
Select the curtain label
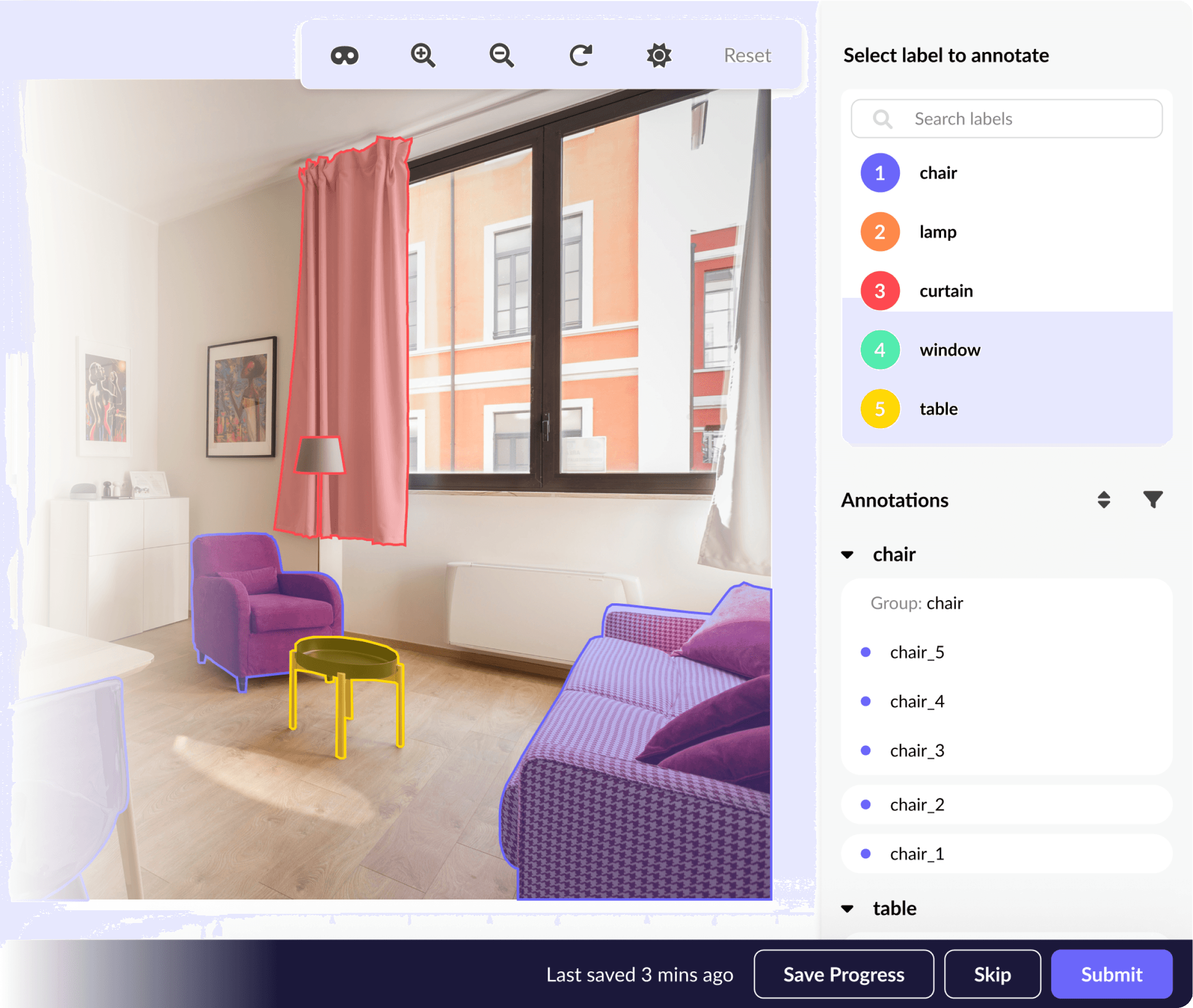(945, 291)
